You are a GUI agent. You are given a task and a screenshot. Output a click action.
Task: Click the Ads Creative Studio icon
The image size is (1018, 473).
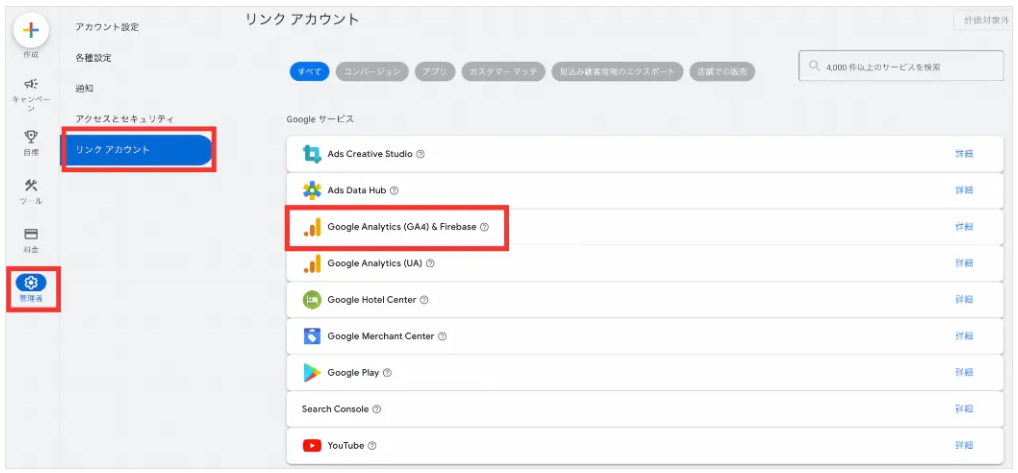point(312,154)
